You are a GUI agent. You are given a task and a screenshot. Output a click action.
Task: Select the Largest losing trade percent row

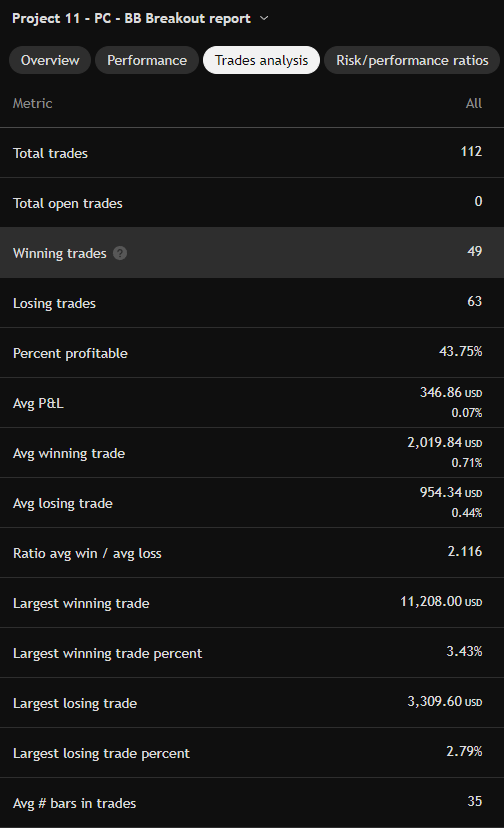tap(252, 752)
